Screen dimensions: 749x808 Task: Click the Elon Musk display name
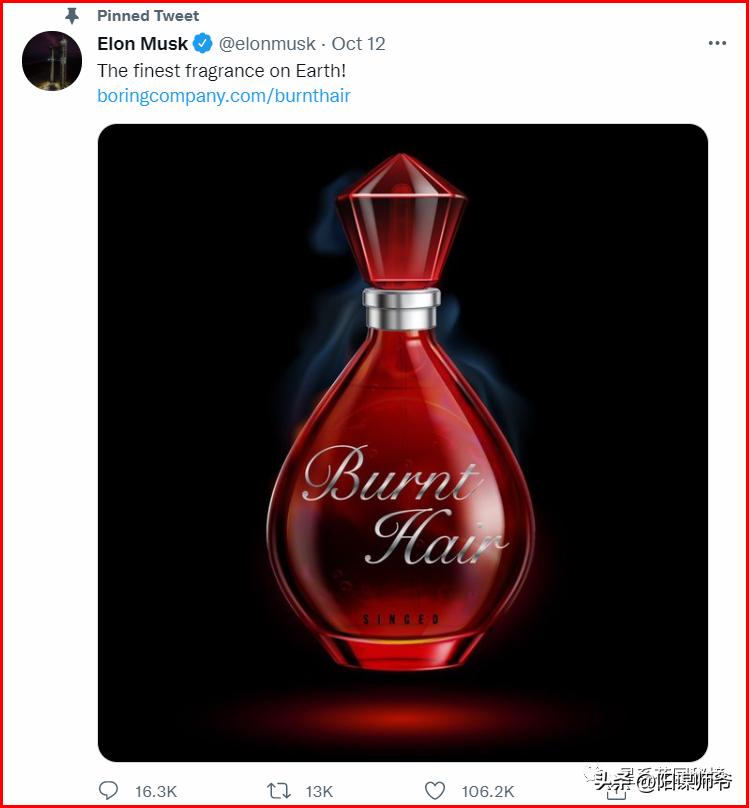[142, 44]
